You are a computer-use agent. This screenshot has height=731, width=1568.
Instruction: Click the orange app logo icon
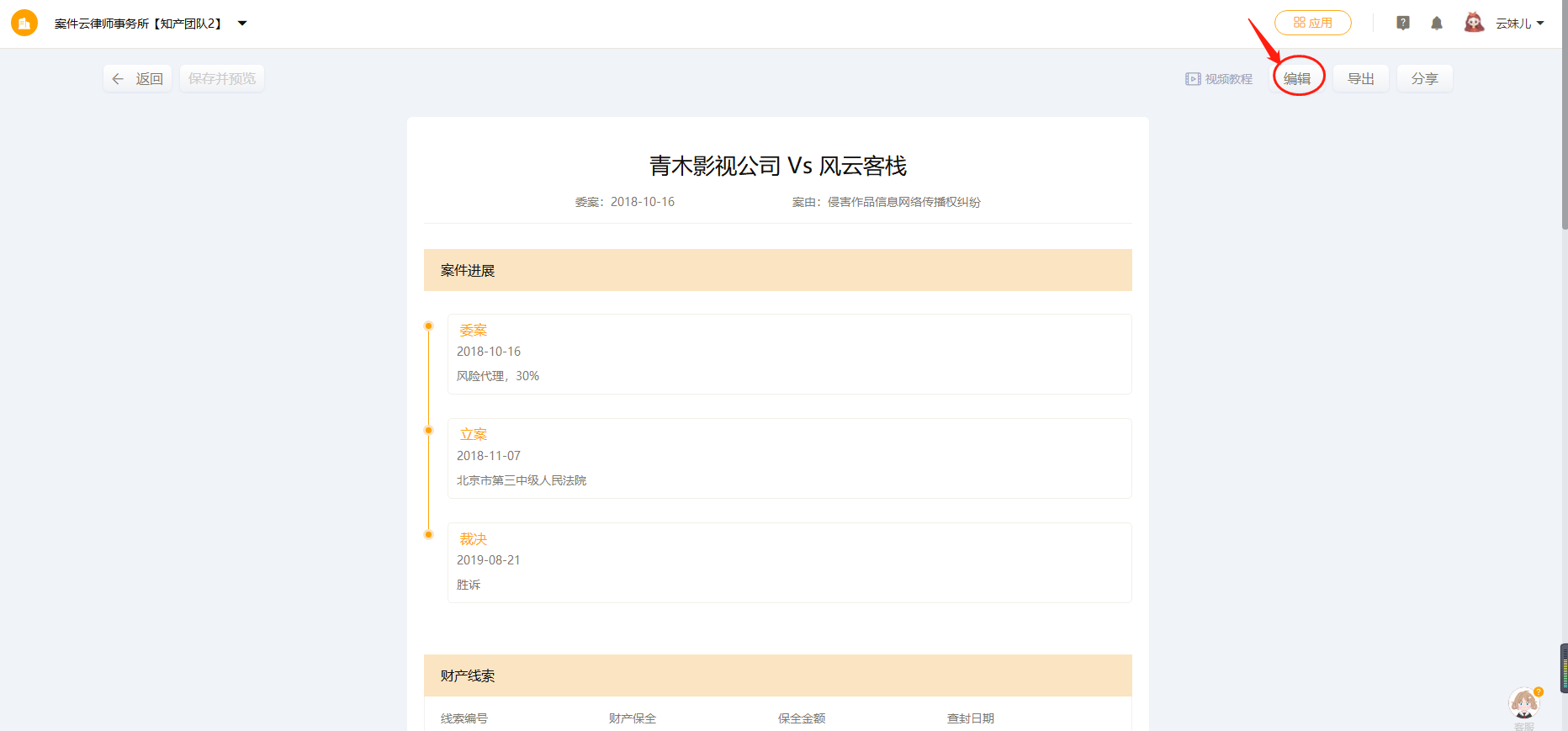[24, 23]
